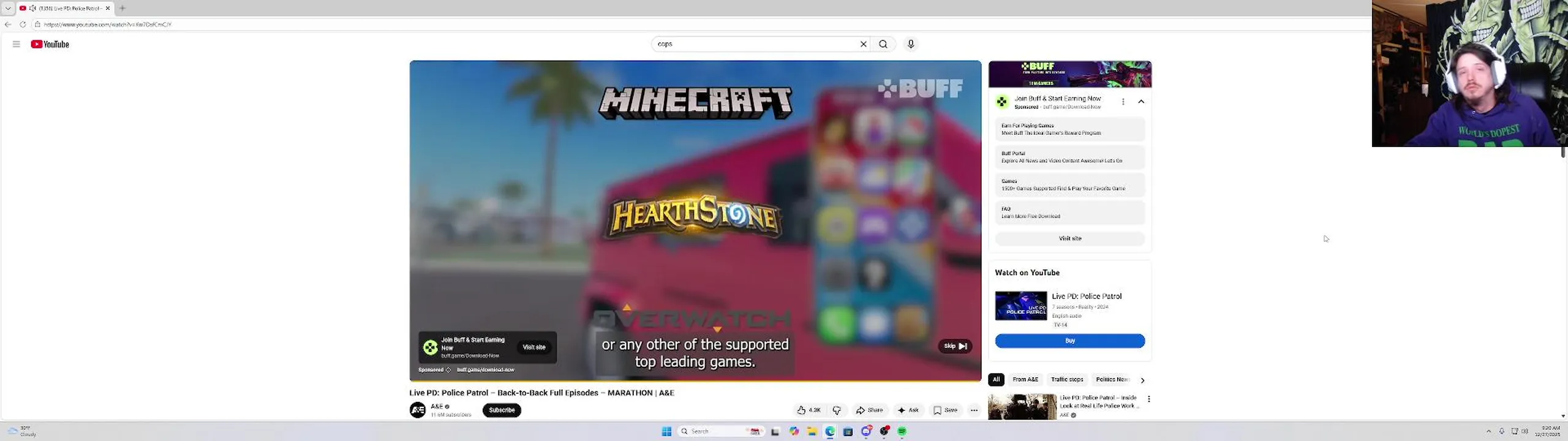Open the Ask button below the video
This screenshot has width=1568, height=441.
[x=908, y=410]
